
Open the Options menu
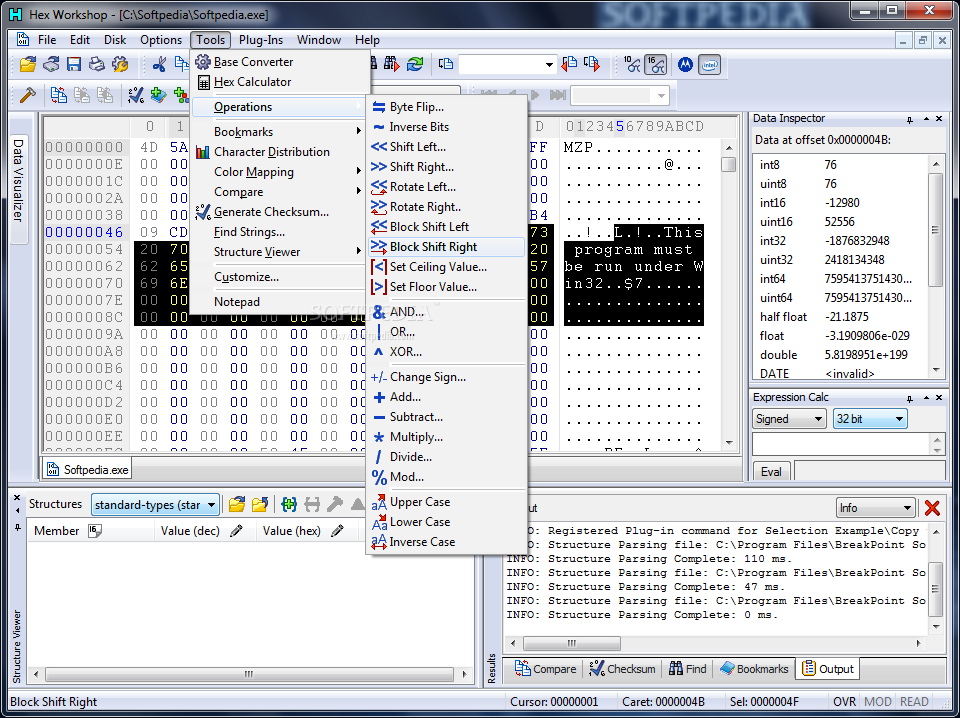(161, 40)
